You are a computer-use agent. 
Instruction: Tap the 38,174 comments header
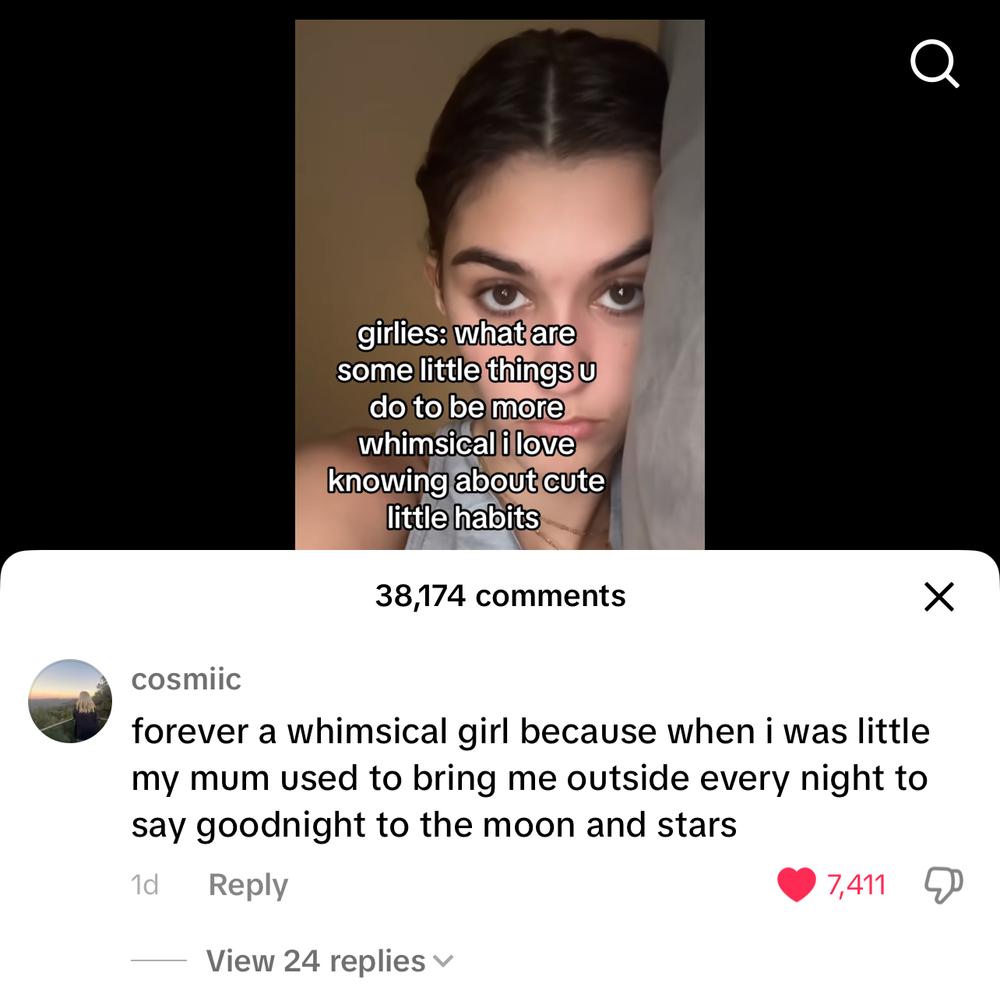pos(500,596)
